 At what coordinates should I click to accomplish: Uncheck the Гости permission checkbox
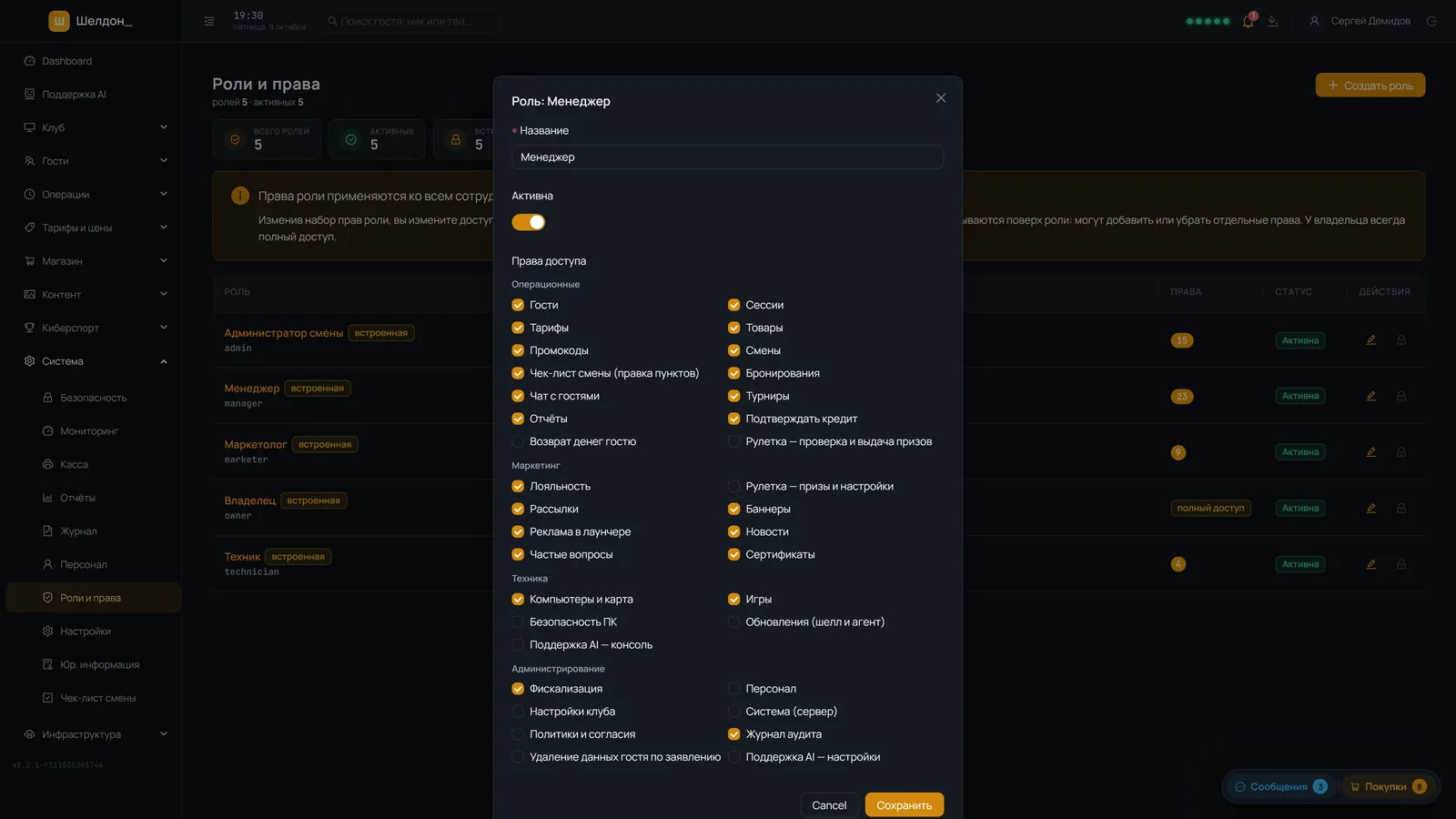[518, 305]
